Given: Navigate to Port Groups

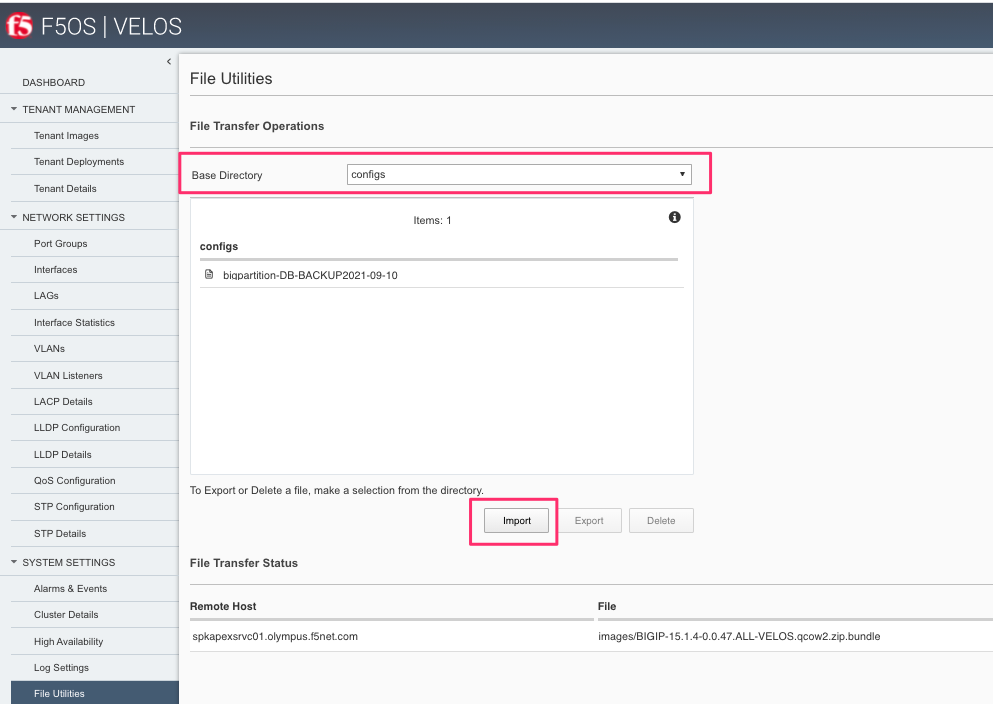Looking at the screenshot, I should tap(61, 244).
